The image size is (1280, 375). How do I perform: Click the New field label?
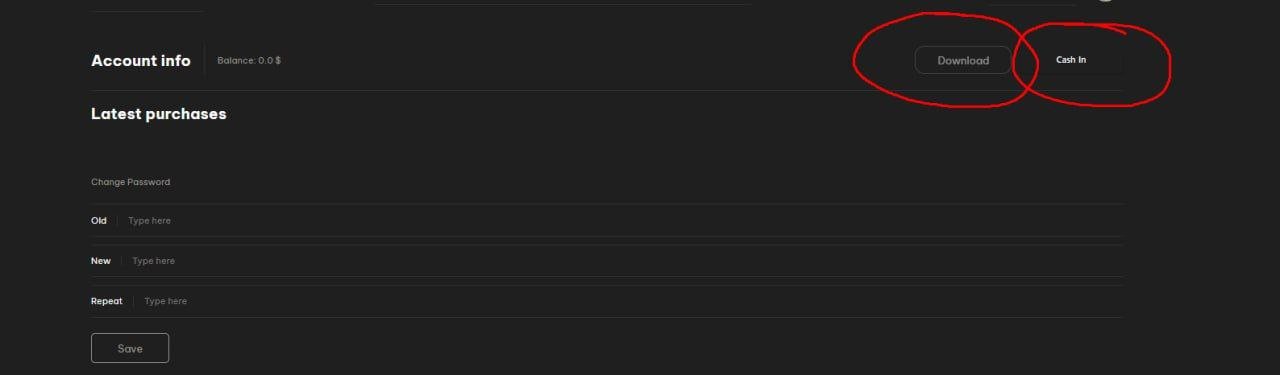pyautogui.click(x=101, y=261)
